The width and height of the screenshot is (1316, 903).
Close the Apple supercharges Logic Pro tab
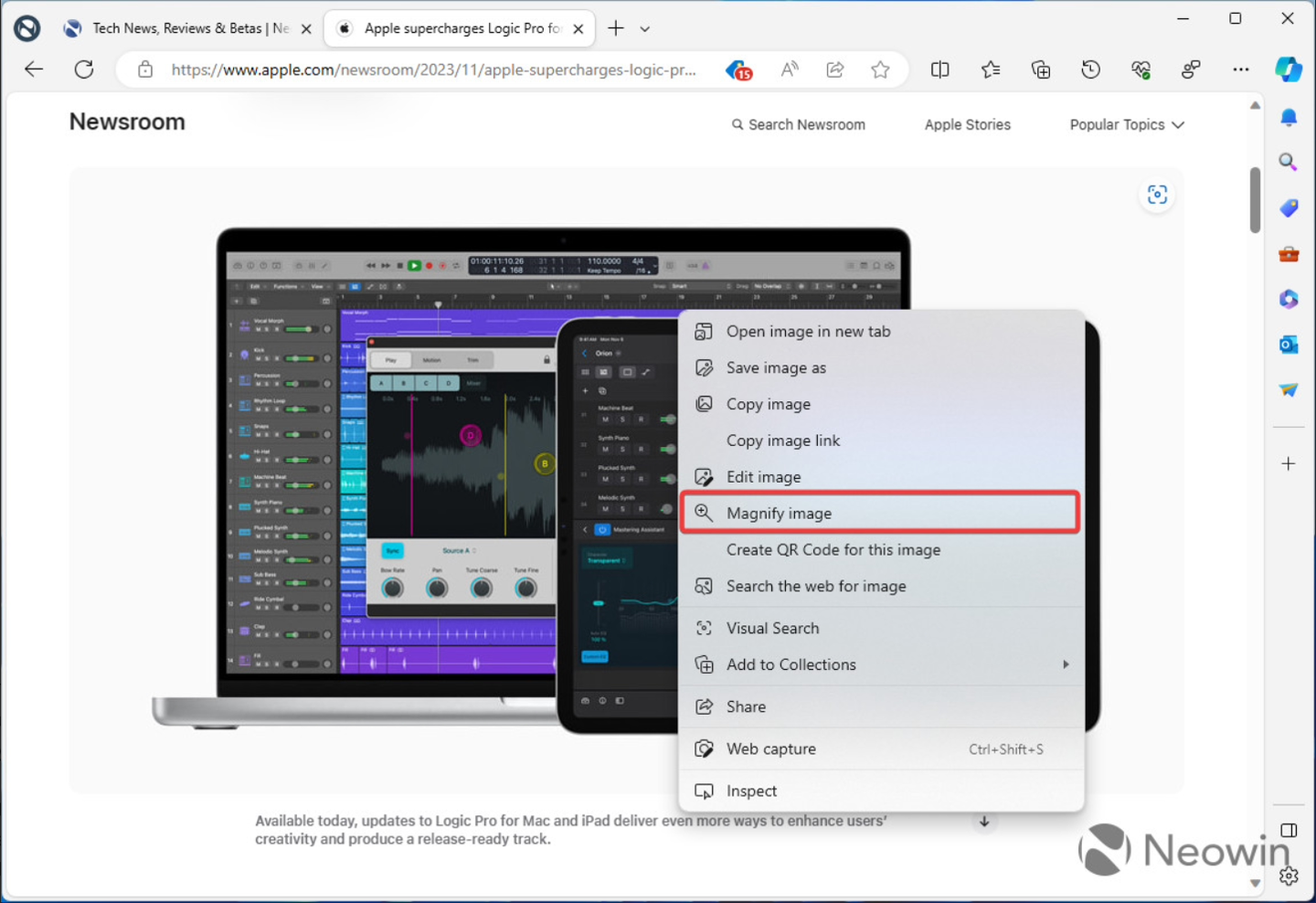(578, 29)
